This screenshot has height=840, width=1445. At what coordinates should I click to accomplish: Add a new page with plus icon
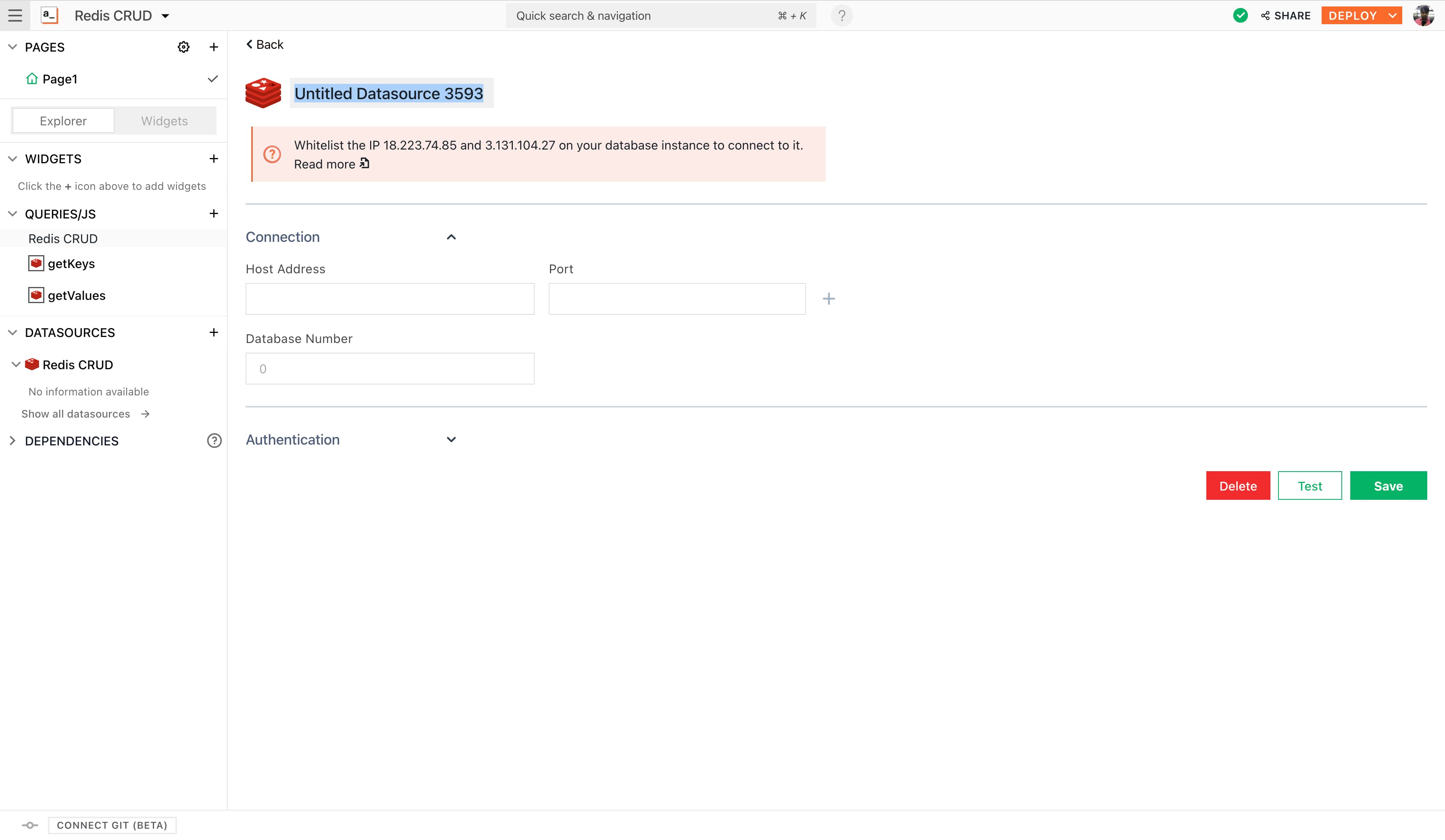pos(213,47)
